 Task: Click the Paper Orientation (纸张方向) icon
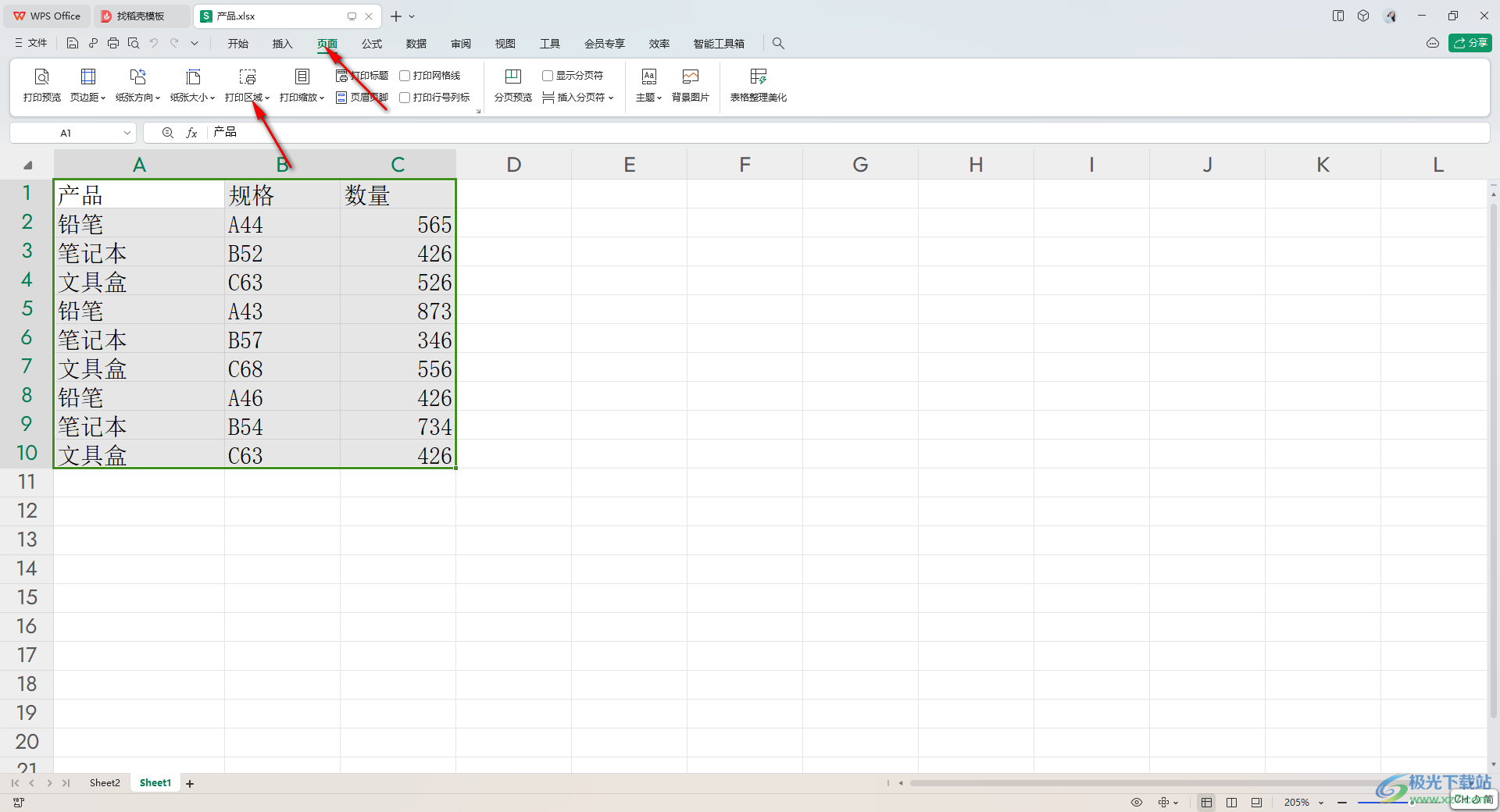pyautogui.click(x=138, y=77)
